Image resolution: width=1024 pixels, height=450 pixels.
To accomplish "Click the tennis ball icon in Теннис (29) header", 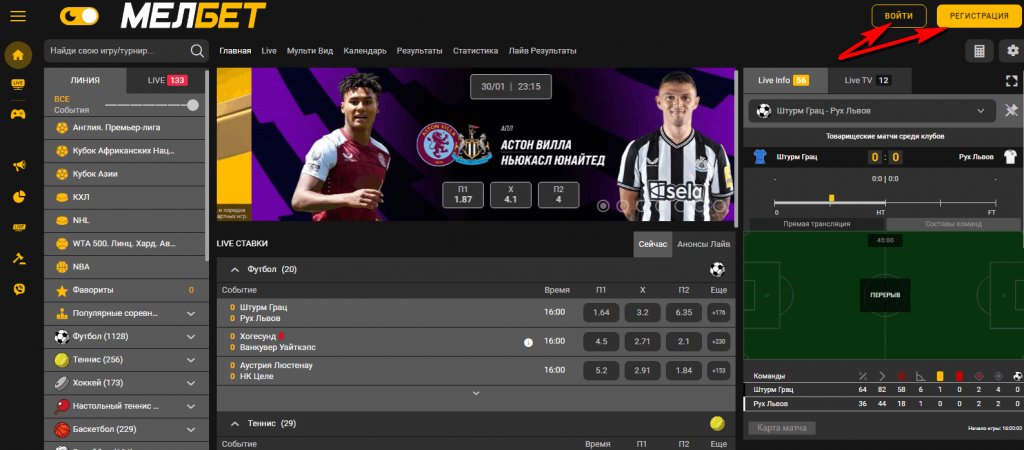I will click(717, 423).
